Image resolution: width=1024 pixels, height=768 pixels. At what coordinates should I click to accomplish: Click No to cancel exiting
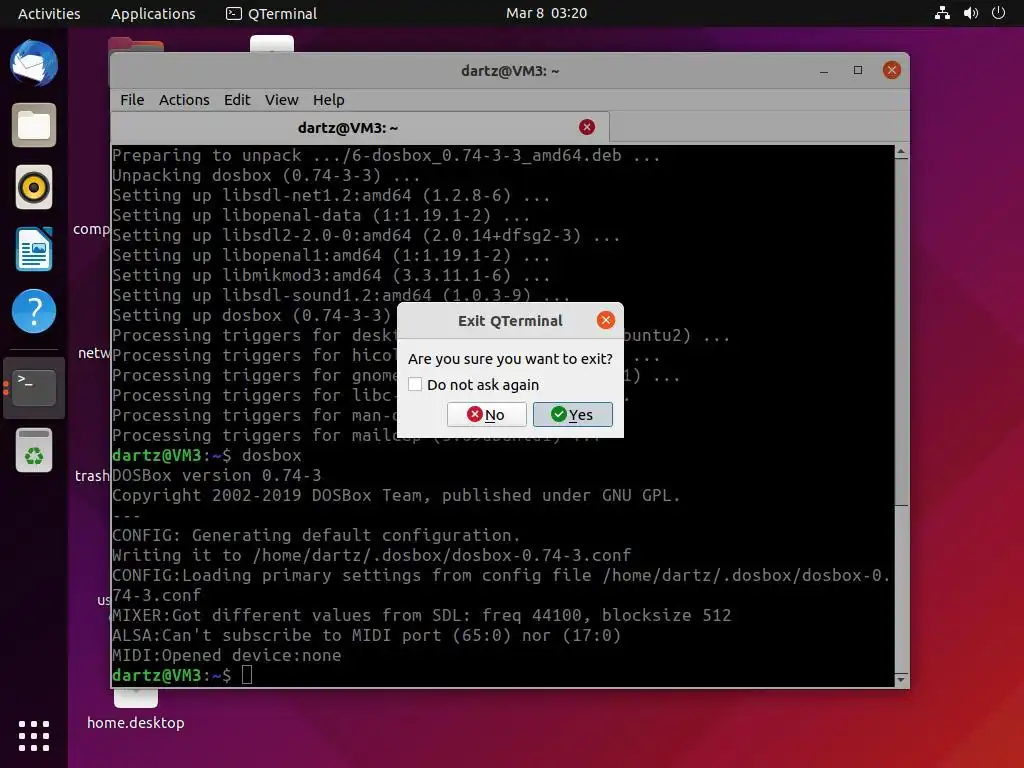487,415
